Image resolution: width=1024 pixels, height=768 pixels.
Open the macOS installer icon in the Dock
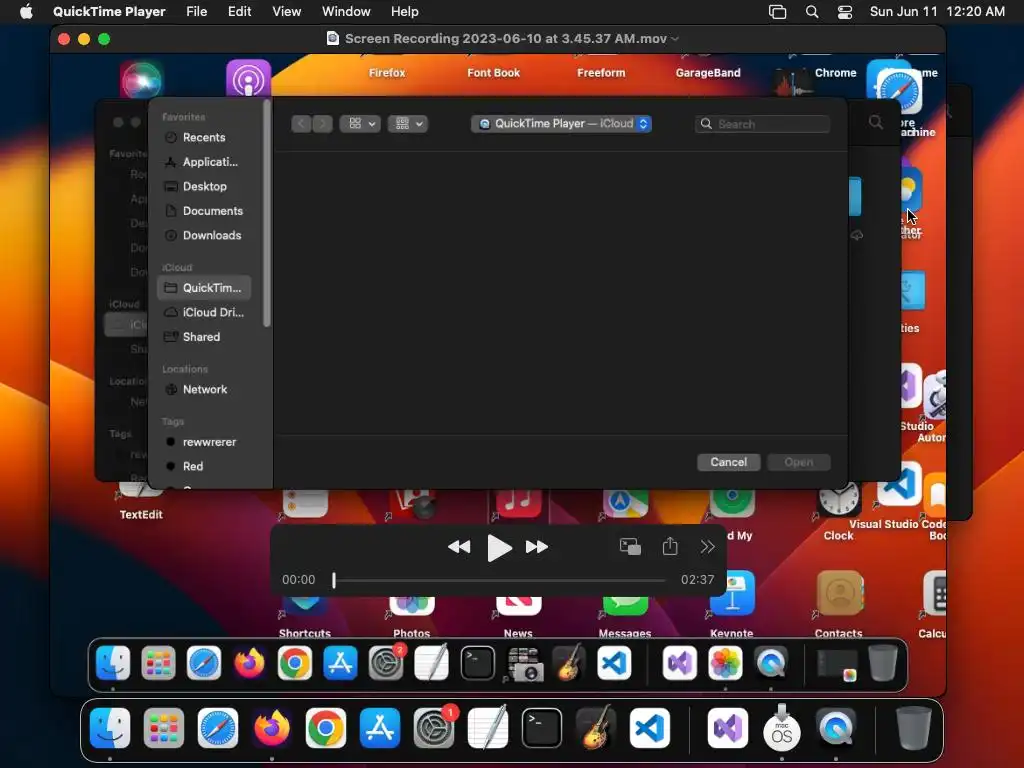click(782, 728)
